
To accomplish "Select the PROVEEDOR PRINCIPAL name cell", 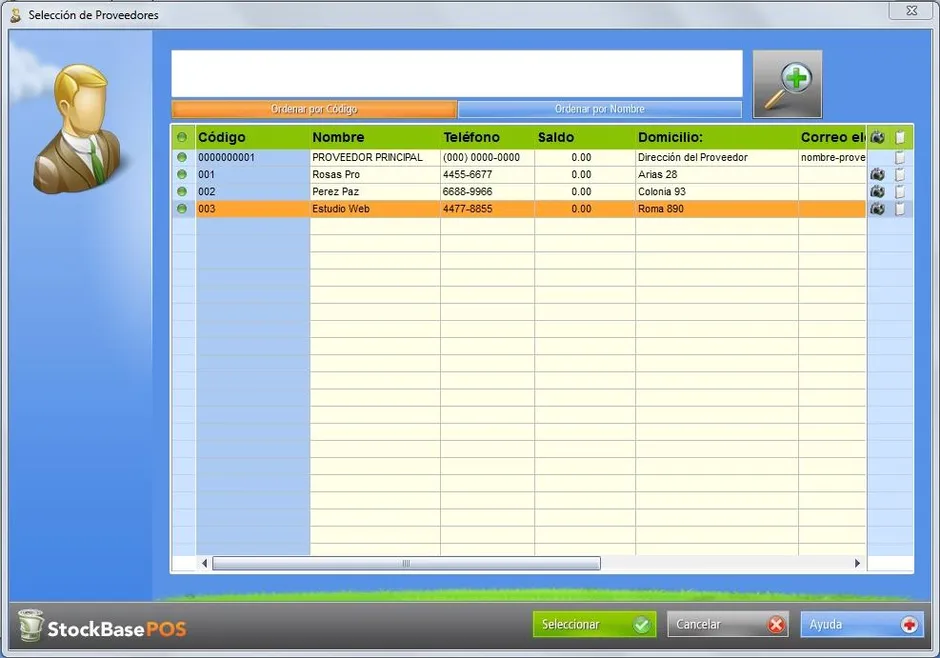I will click(375, 158).
